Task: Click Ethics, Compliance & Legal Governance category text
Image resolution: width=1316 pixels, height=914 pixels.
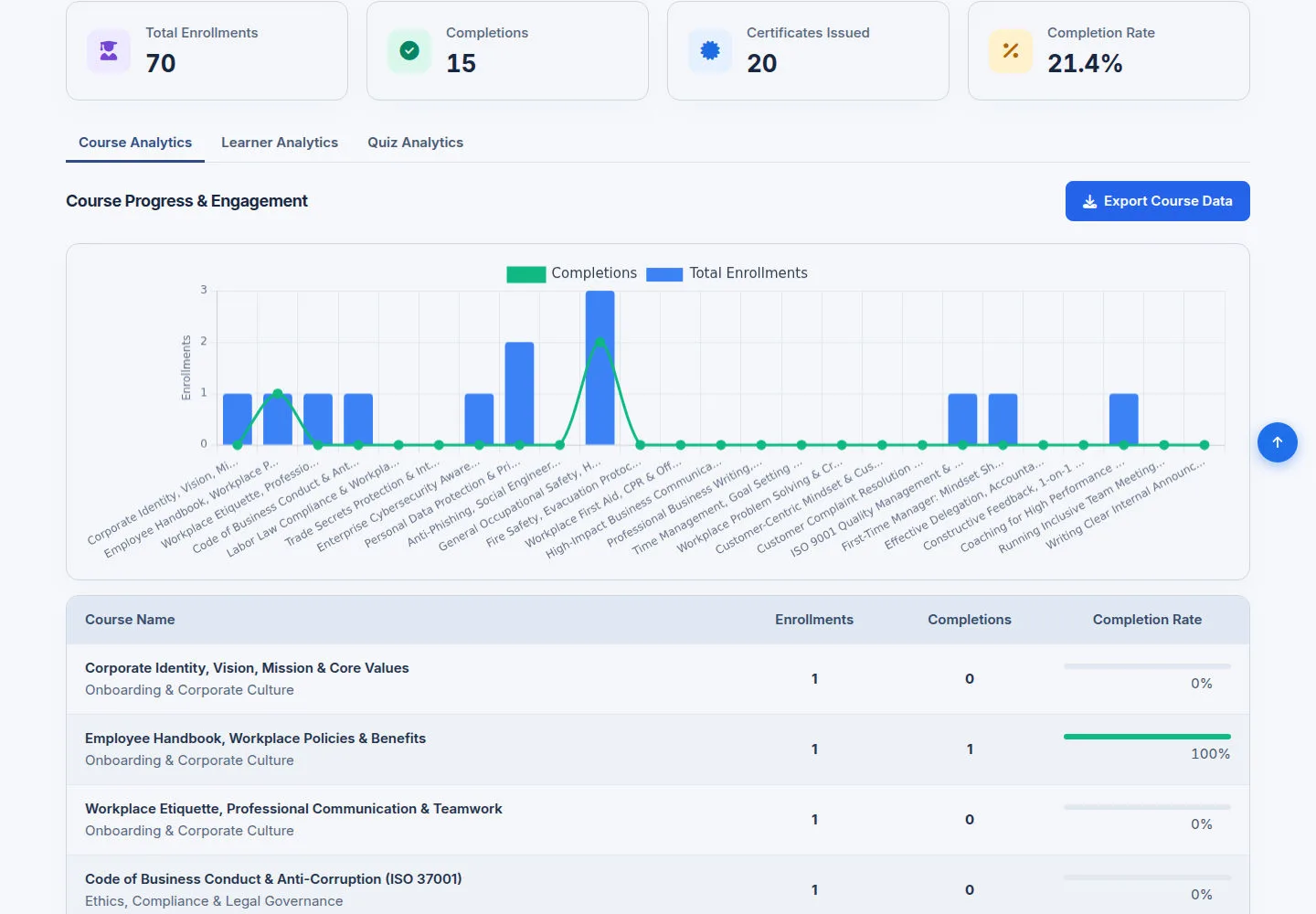Action: (x=214, y=901)
